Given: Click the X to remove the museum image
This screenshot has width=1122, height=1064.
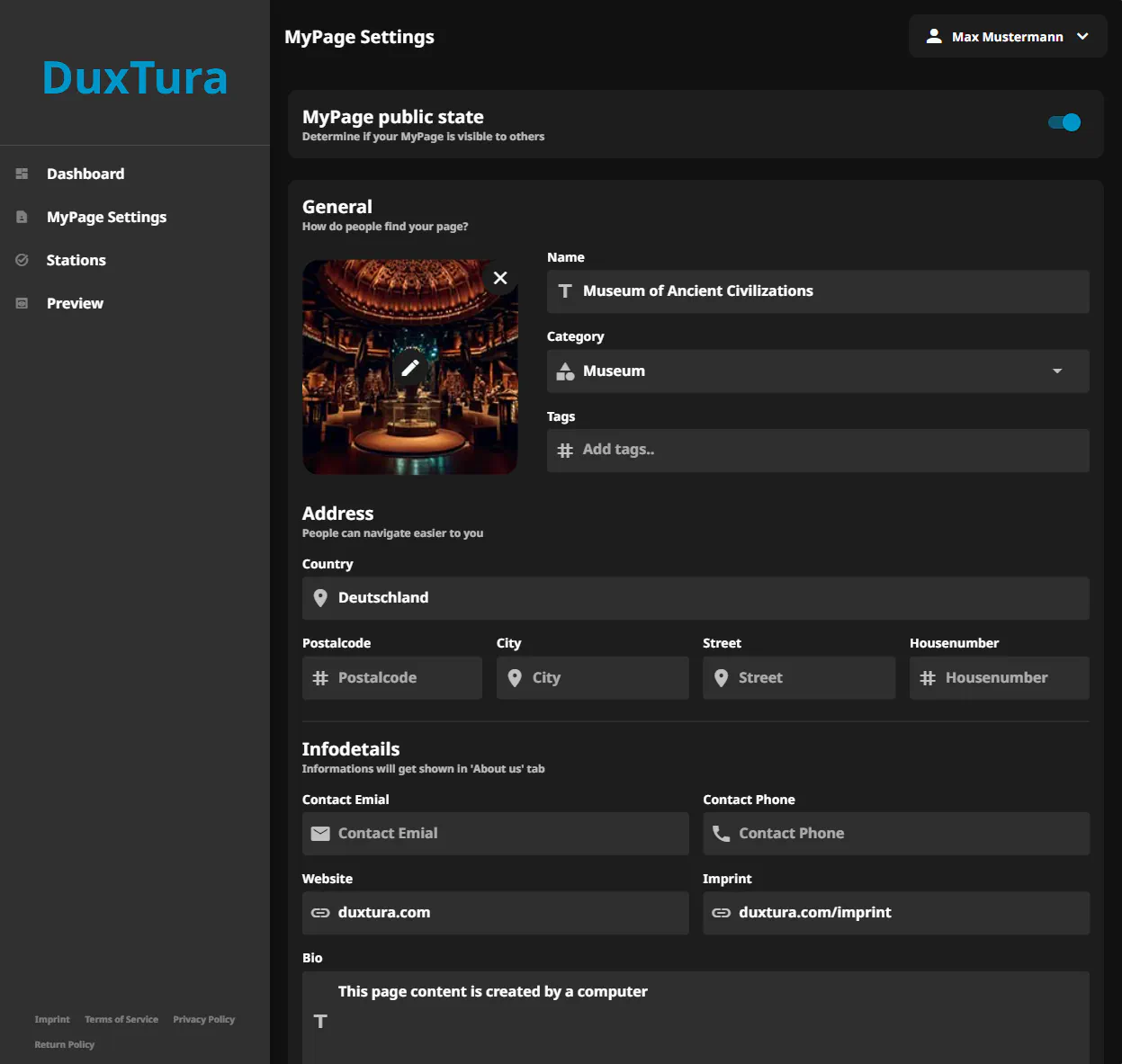Looking at the screenshot, I should (500, 279).
